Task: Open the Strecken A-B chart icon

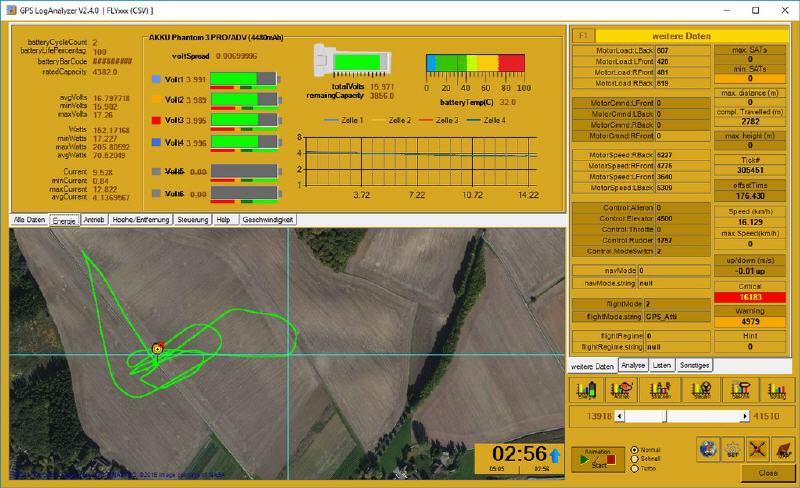Action: 660,390
